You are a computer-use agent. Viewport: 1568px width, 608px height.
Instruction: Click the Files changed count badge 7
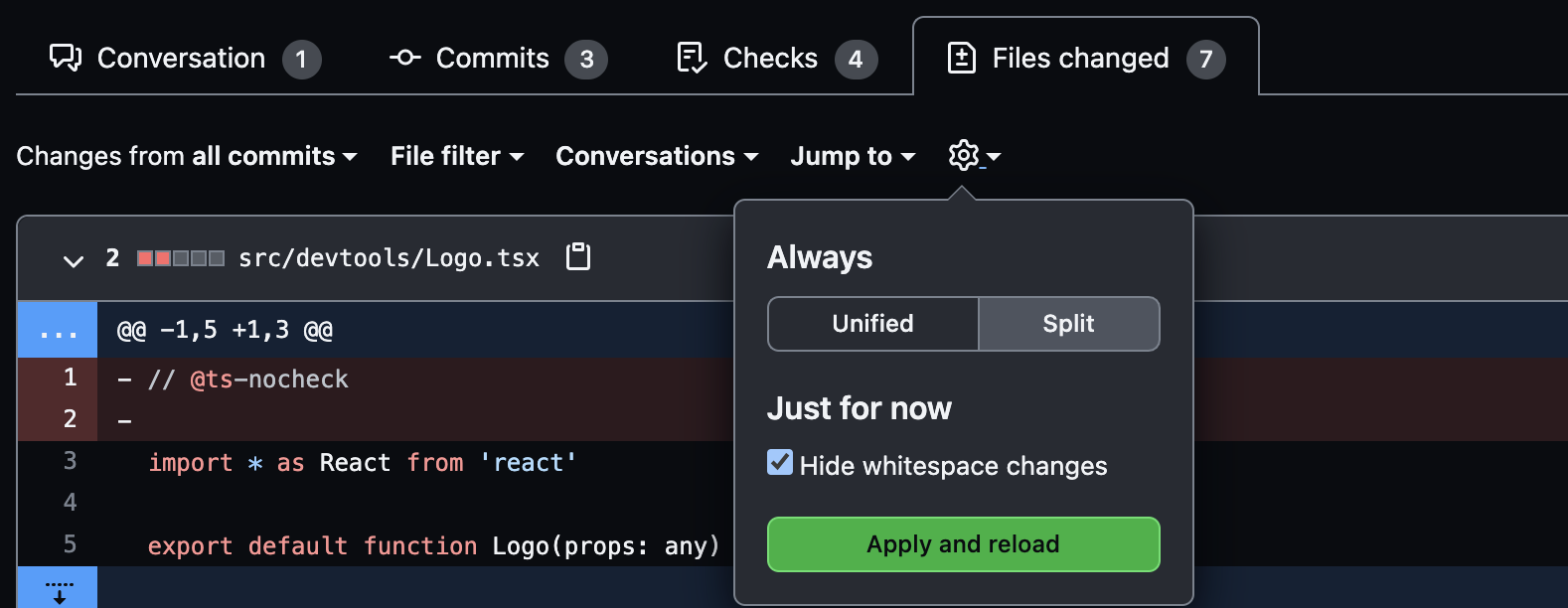(1206, 60)
